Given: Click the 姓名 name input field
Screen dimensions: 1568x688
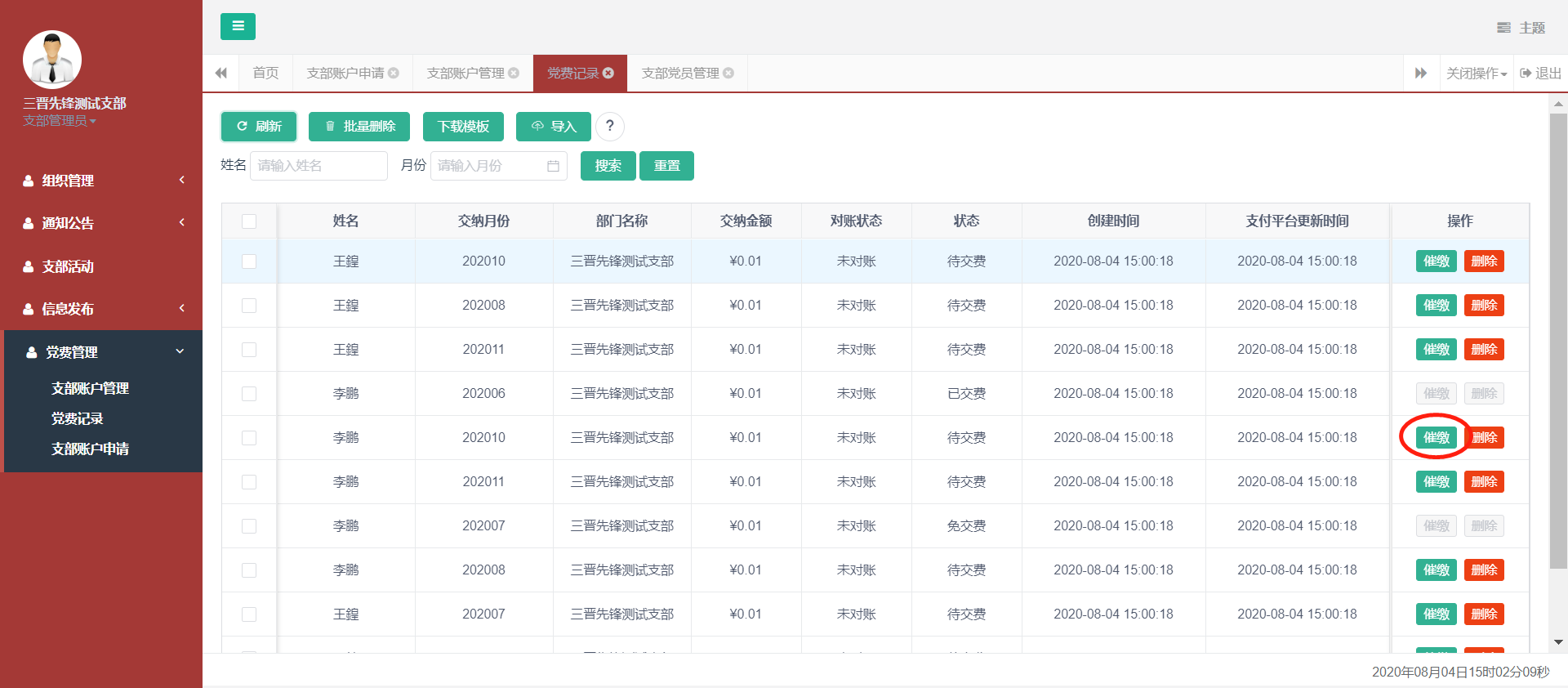Looking at the screenshot, I should [x=318, y=166].
